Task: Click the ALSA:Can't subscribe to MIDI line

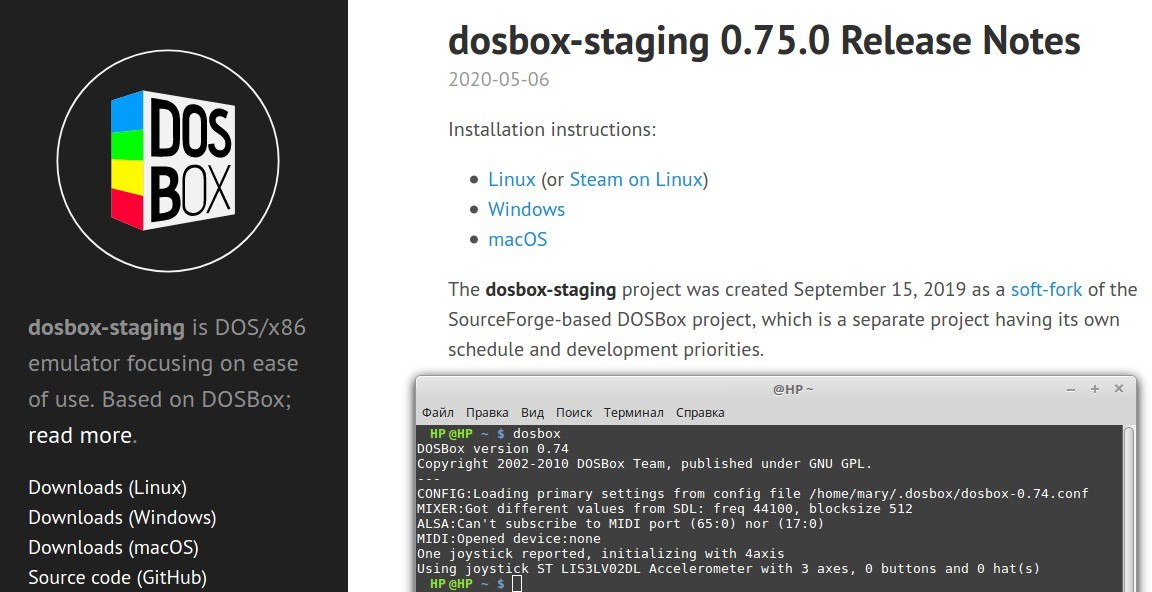Action: tap(620, 524)
